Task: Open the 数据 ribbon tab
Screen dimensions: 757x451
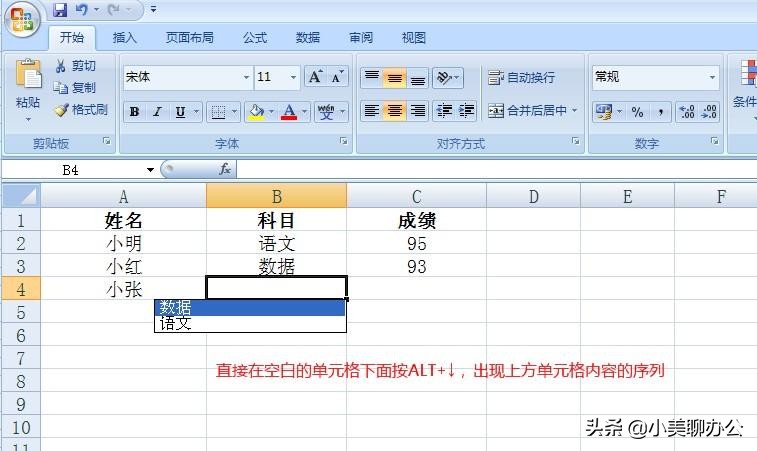Action: point(308,38)
